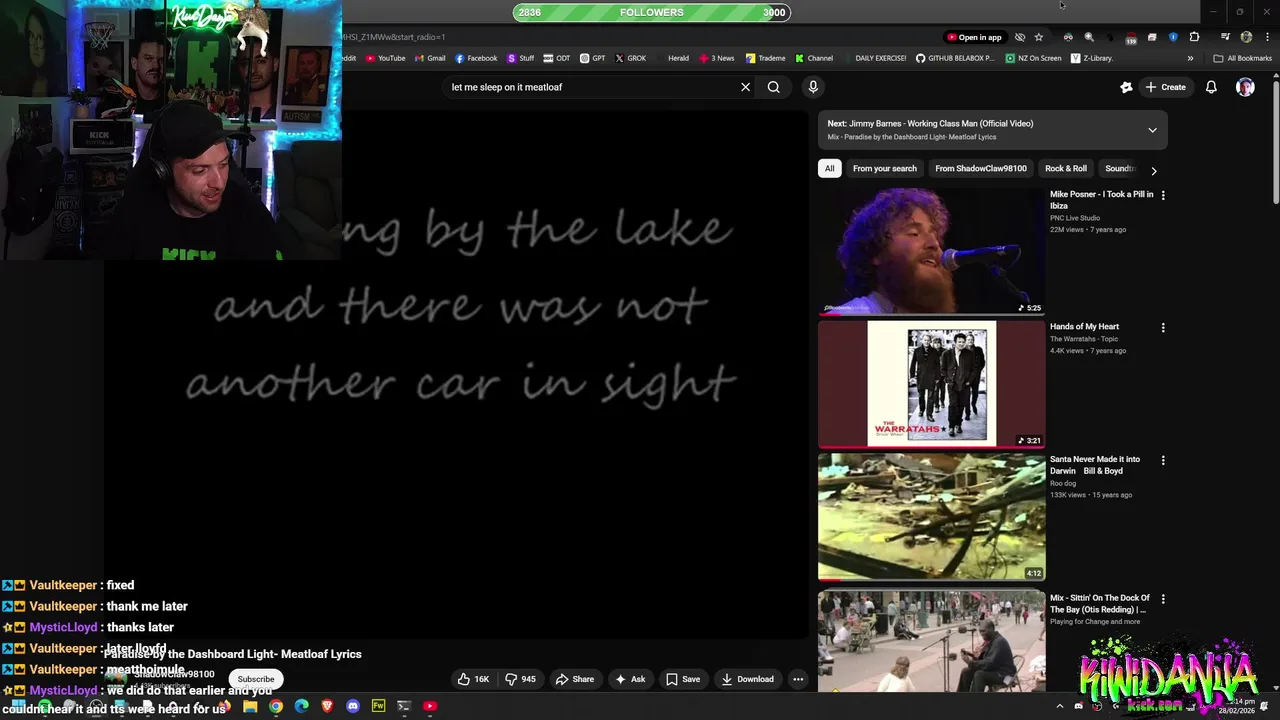Open Facebook bookmark
Viewport: 1280px width, 720px height.
pyautogui.click(x=475, y=58)
